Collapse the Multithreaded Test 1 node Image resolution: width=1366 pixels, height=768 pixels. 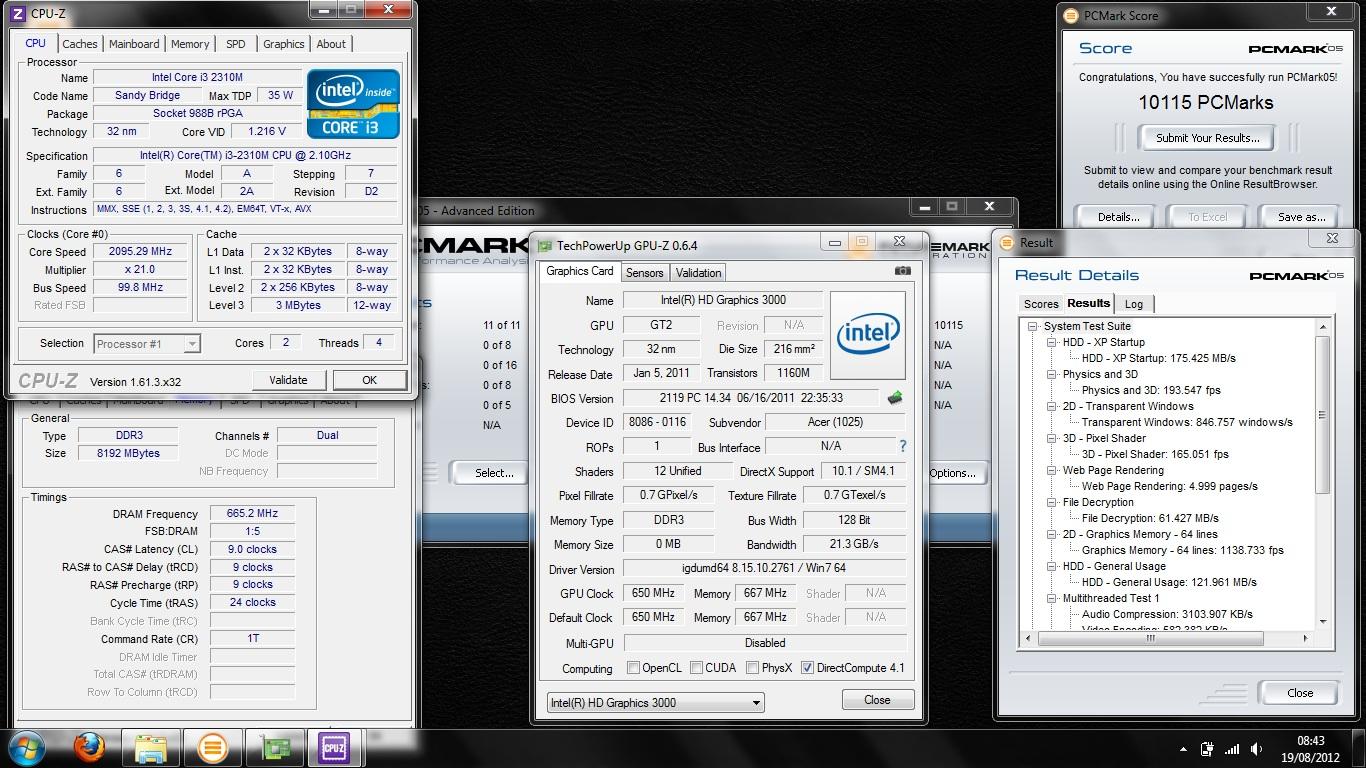tap(1052, 598)
